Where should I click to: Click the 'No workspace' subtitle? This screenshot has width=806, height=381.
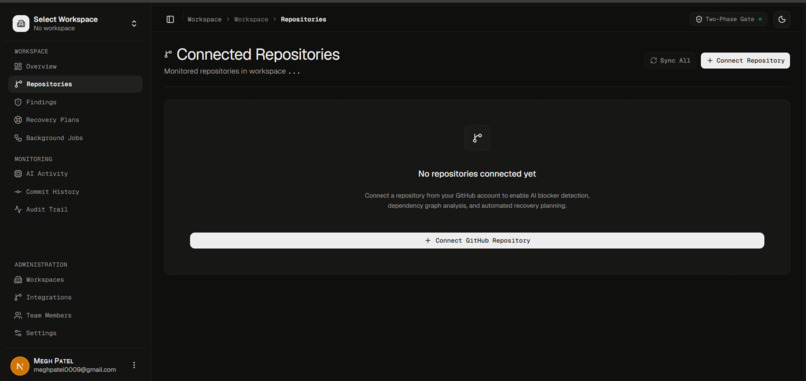[x=54, y=28]
